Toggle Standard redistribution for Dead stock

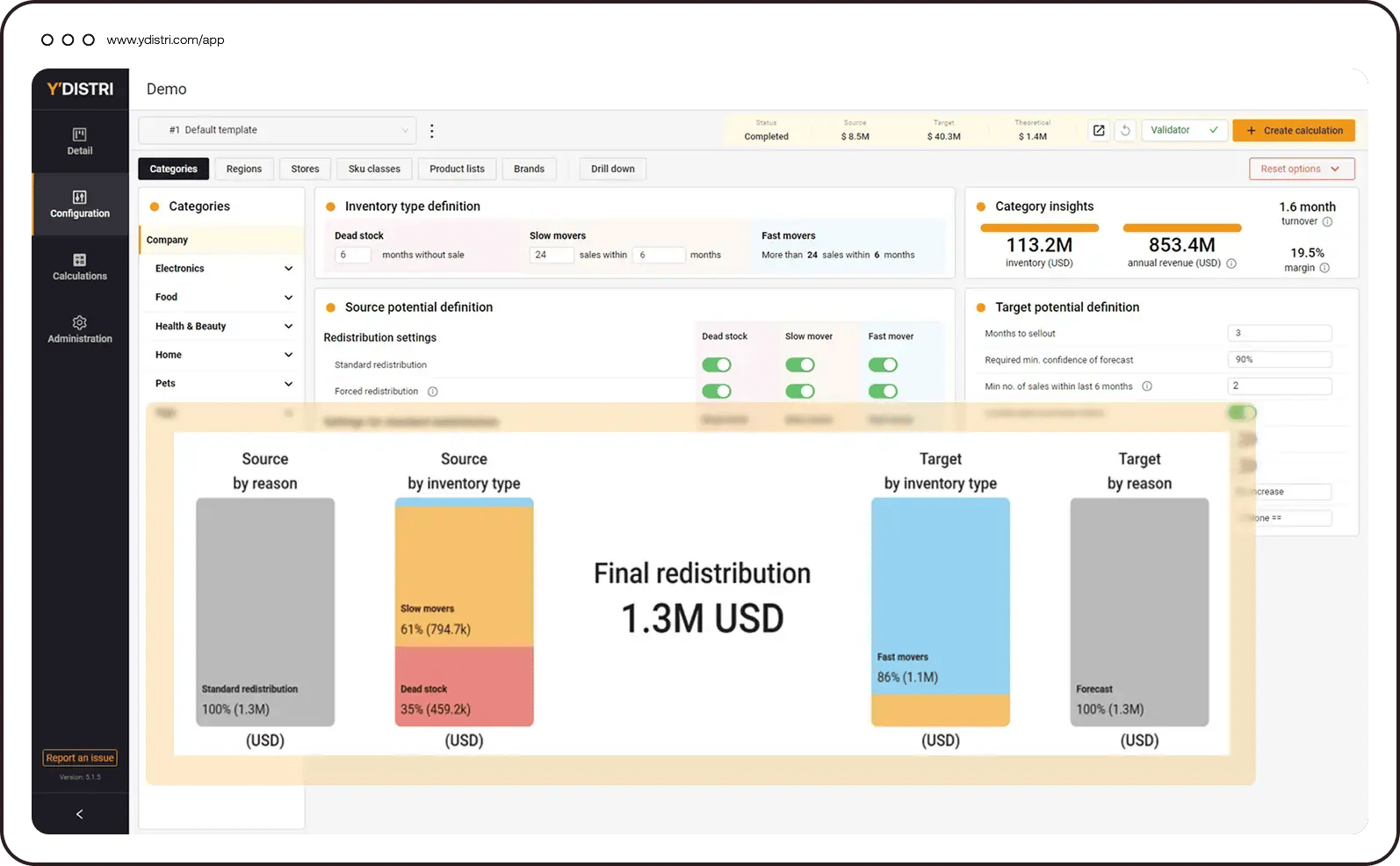tap(716, 364)
